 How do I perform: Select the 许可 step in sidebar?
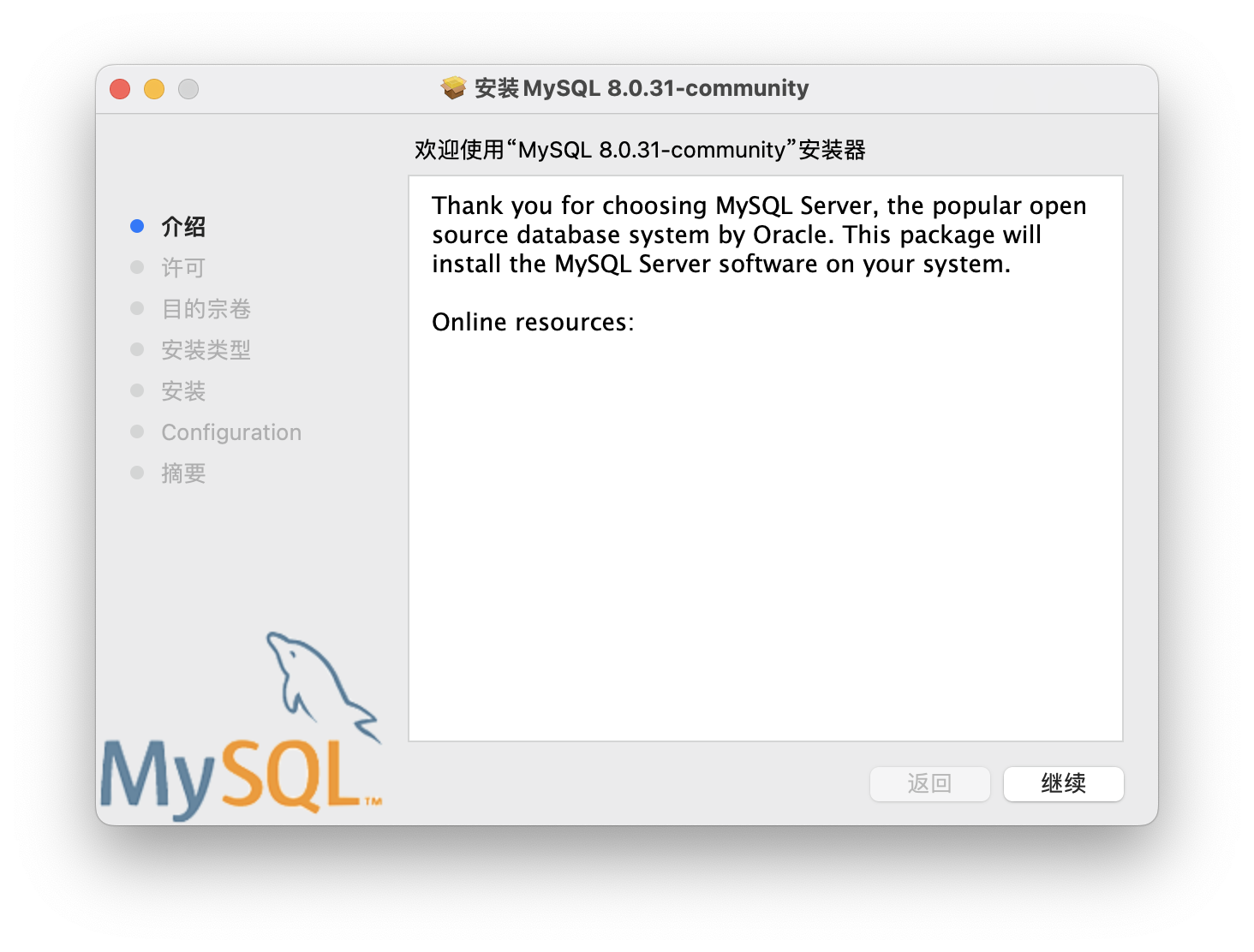pos(183,268)
